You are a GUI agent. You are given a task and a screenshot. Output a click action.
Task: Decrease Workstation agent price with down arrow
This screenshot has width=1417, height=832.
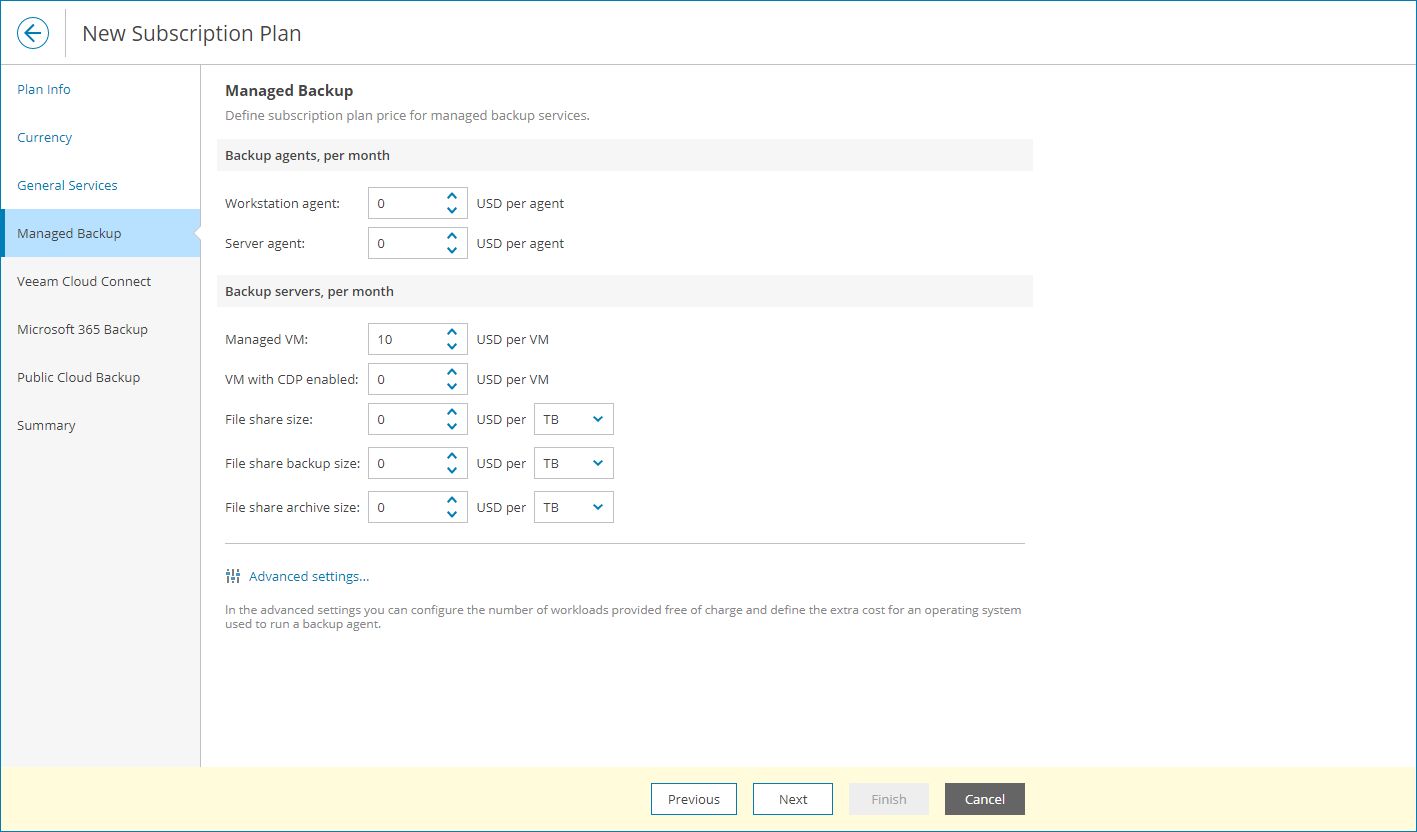click(452, 210)
